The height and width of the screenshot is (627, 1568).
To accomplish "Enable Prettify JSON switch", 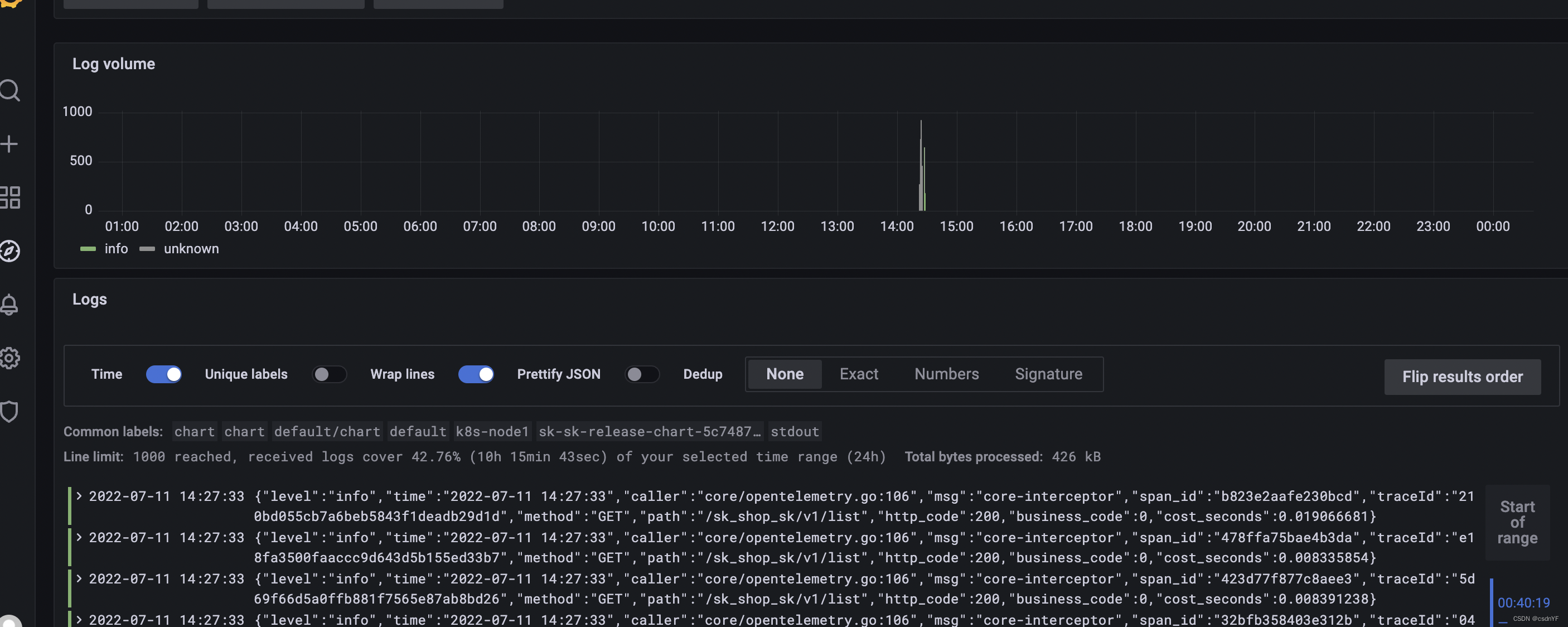I will (642, 374).
